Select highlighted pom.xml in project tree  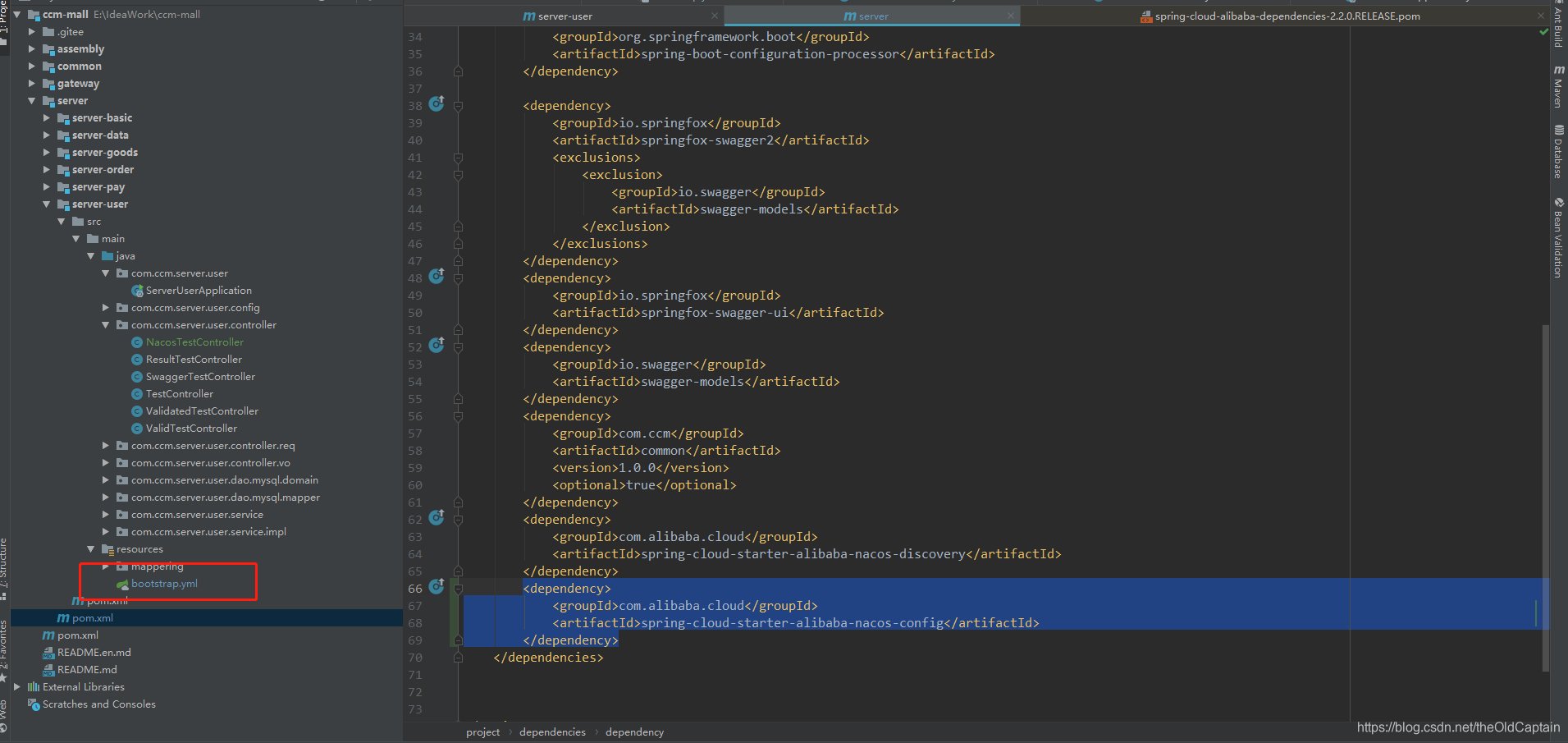93,618
